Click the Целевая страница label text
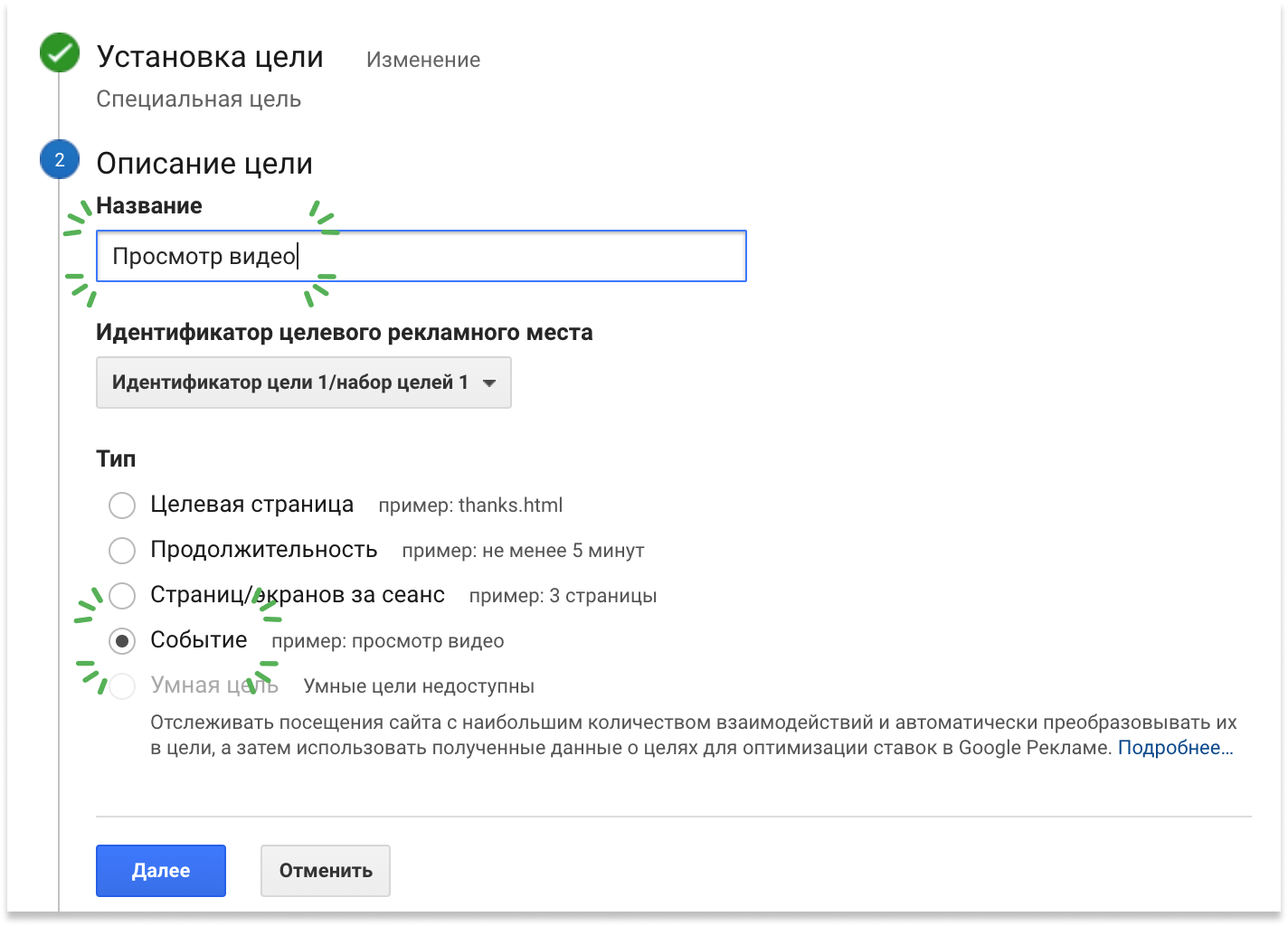Viewport: 1288px width, 926px height. (x=252, y=505)
